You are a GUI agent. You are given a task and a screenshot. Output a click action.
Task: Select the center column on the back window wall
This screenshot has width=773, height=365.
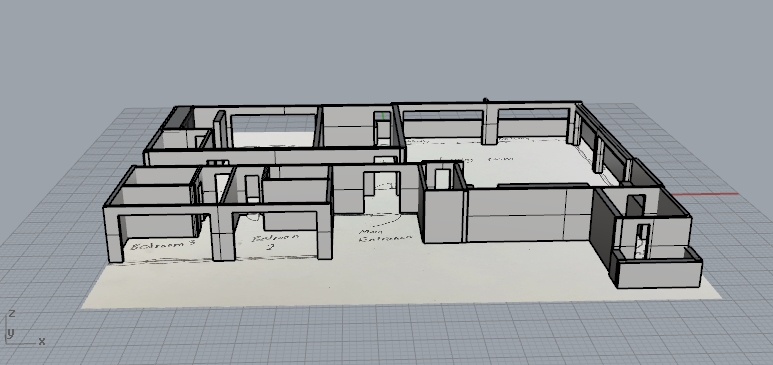[490, 124]
